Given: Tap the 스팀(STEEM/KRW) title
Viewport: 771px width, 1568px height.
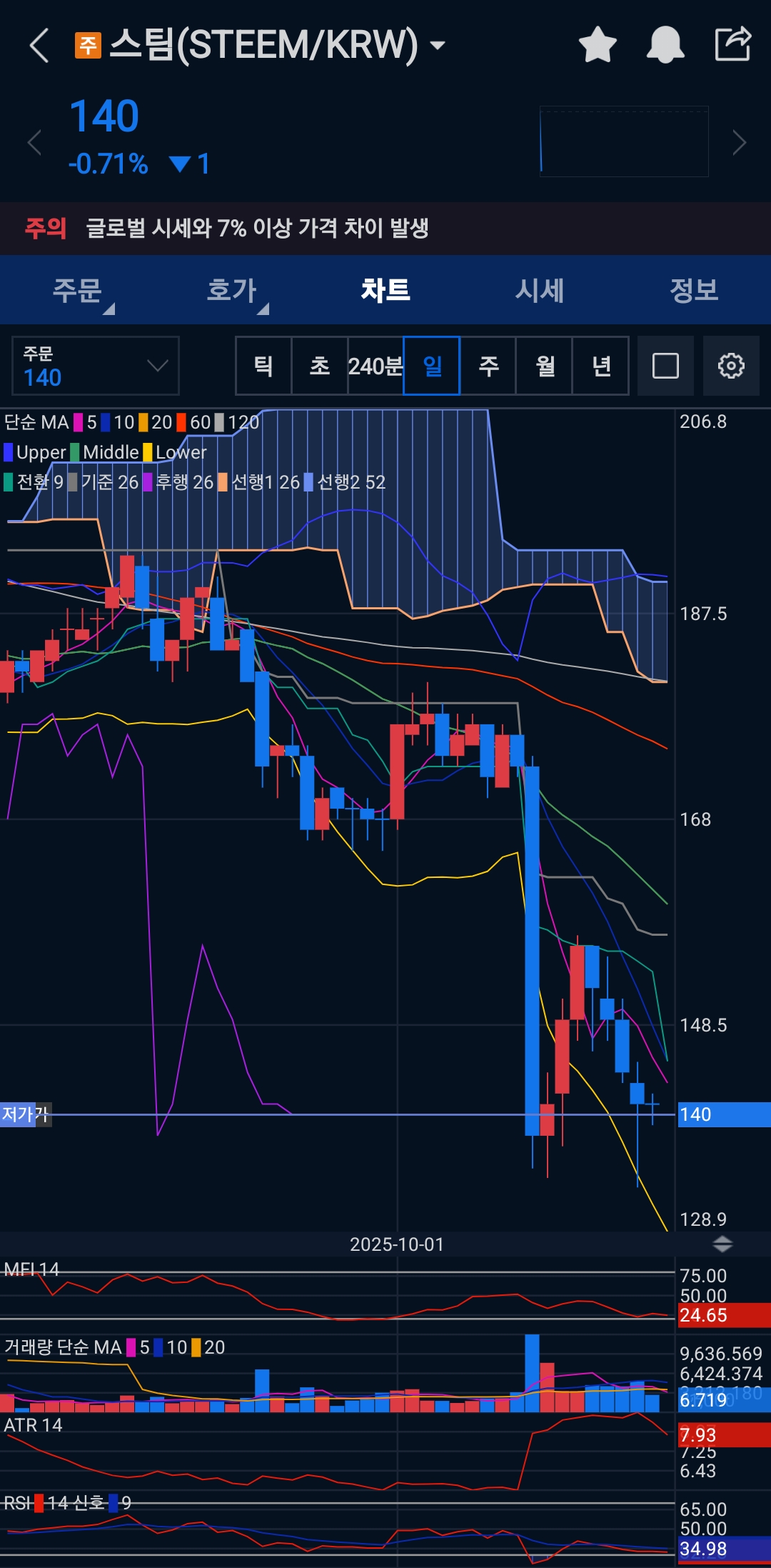Looking at the screenshot, I should 263,44.
